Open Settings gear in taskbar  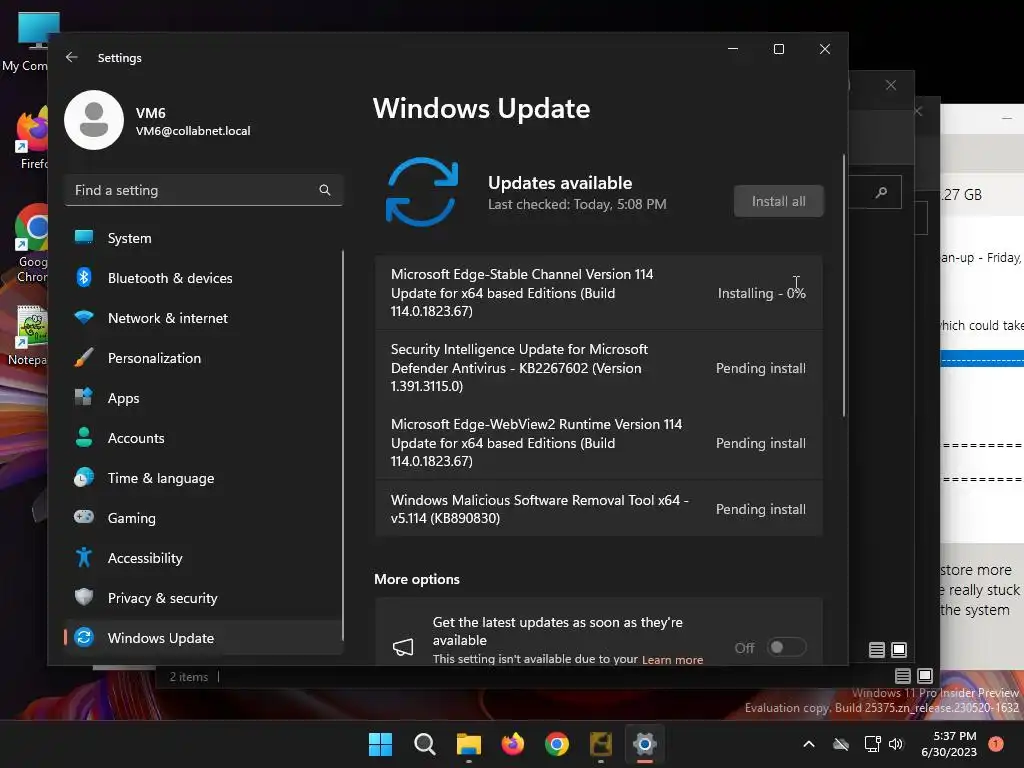pyautogui.click(x=645, y=744)
